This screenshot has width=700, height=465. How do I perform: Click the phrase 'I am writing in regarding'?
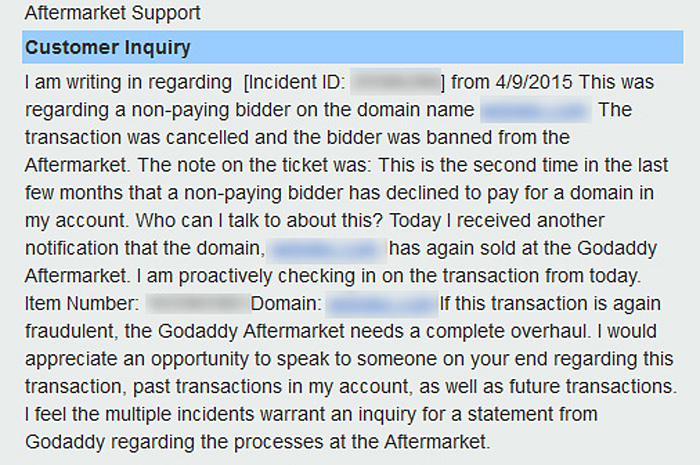[x=125, y=81]
